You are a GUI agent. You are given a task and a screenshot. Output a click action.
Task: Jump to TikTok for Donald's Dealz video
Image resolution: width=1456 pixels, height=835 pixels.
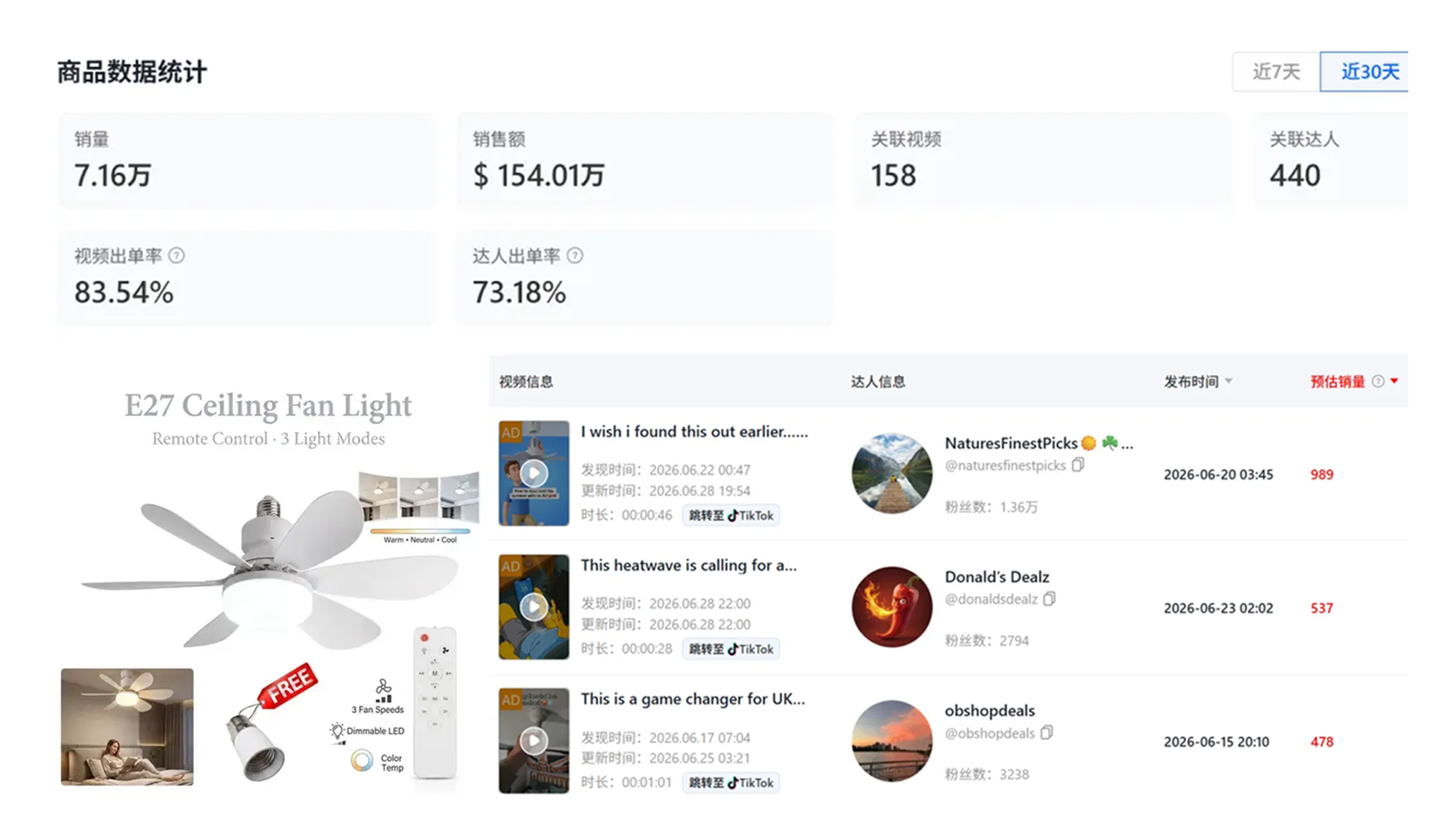click(x=731, y=649)
